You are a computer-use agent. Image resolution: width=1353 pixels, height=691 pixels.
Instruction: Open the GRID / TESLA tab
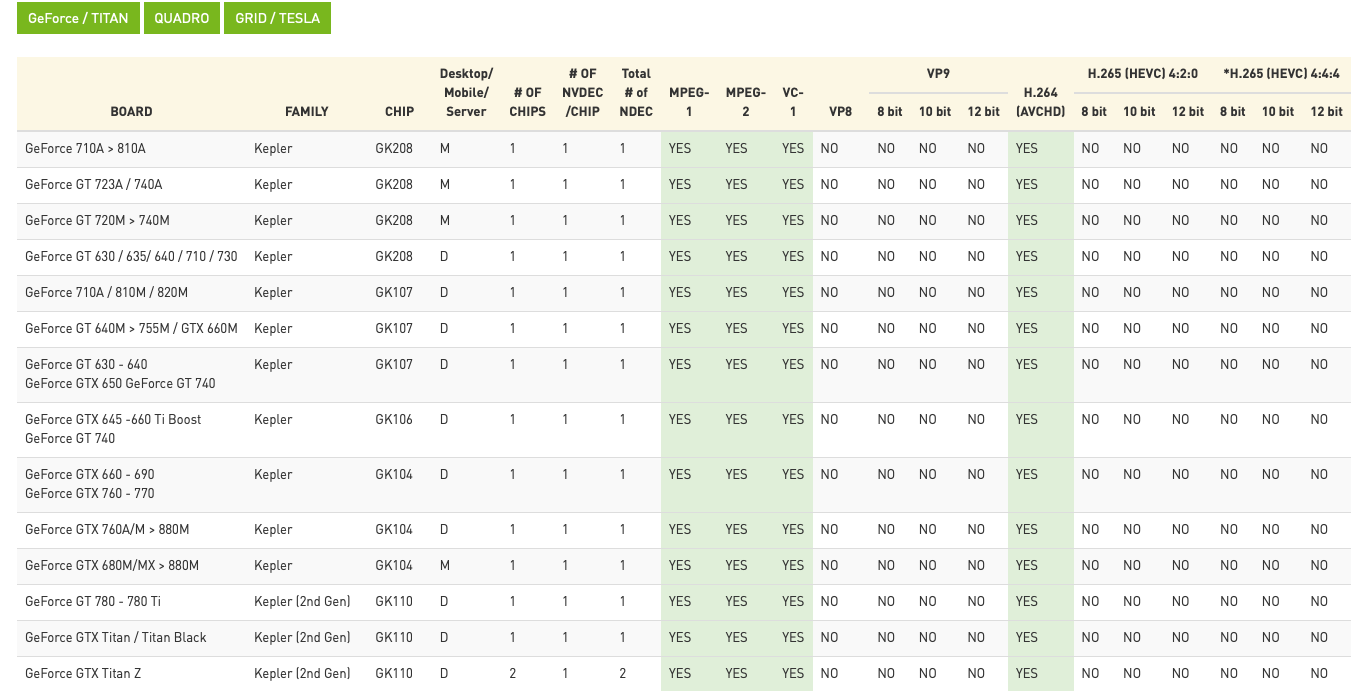coord(277,18)
